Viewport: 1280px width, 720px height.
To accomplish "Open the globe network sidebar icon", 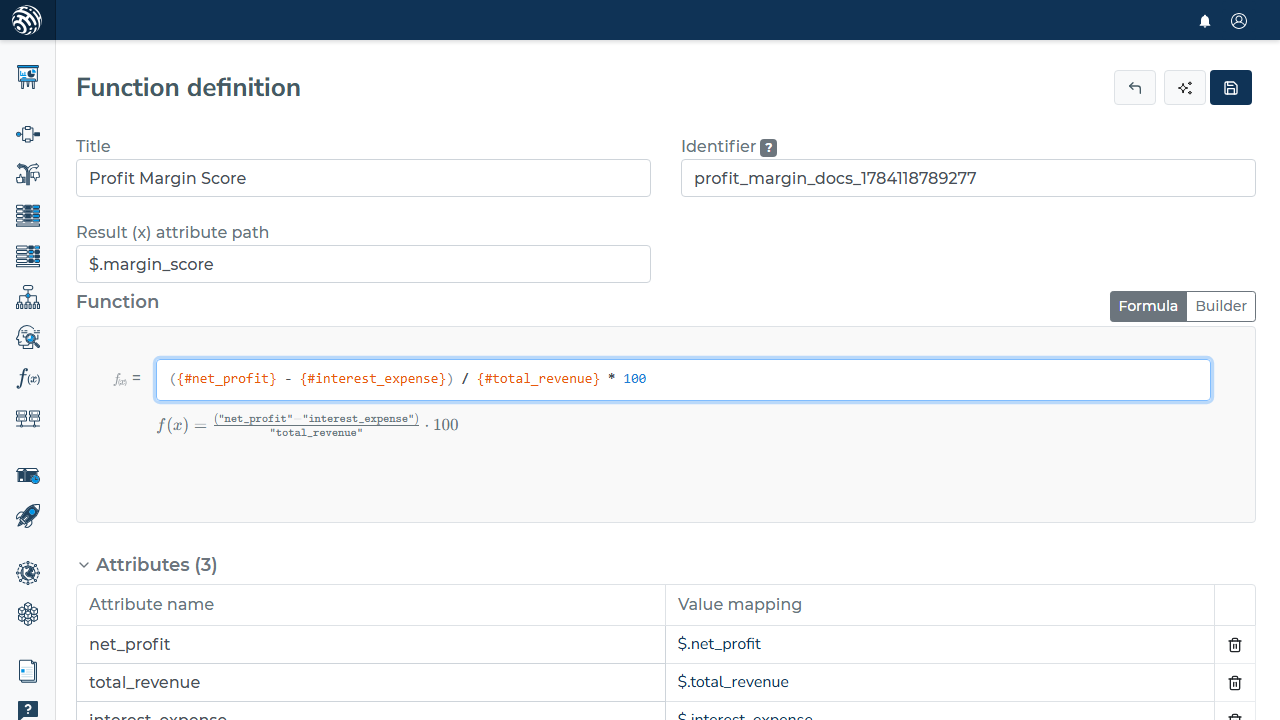I will (28, 573).
